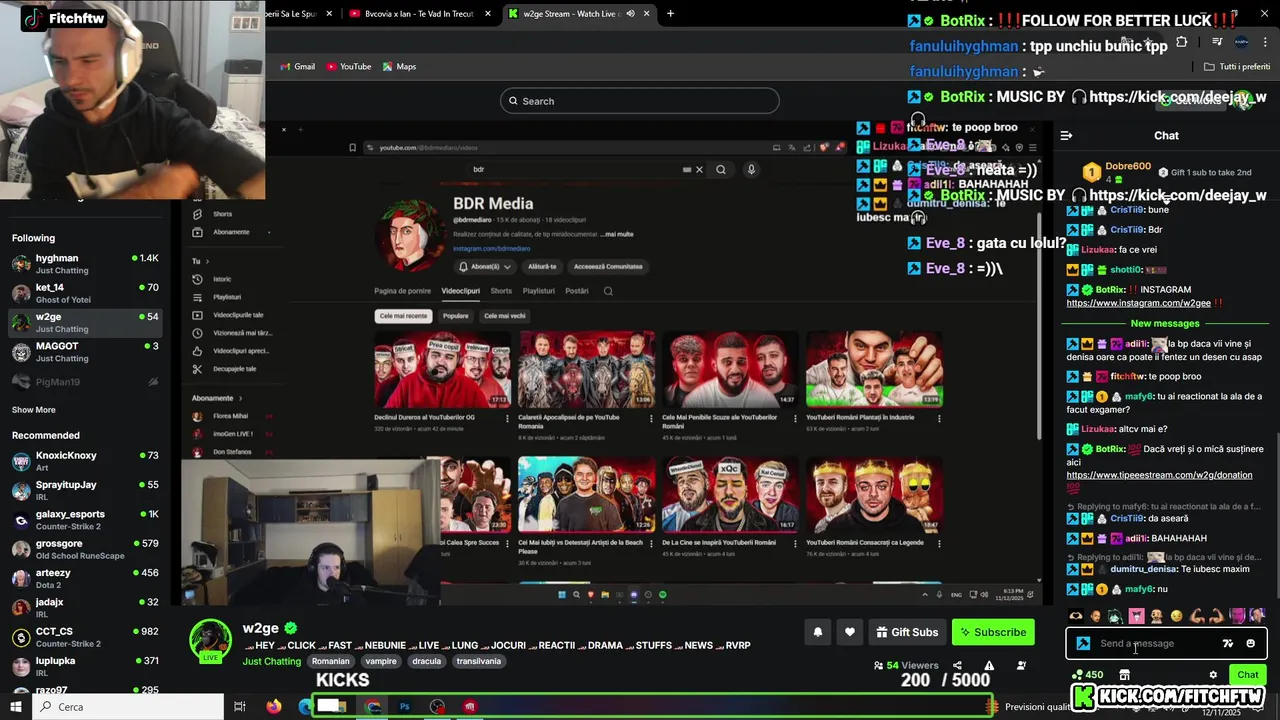
Task: Open the Maps bookmark
Action: coord(399,67)
